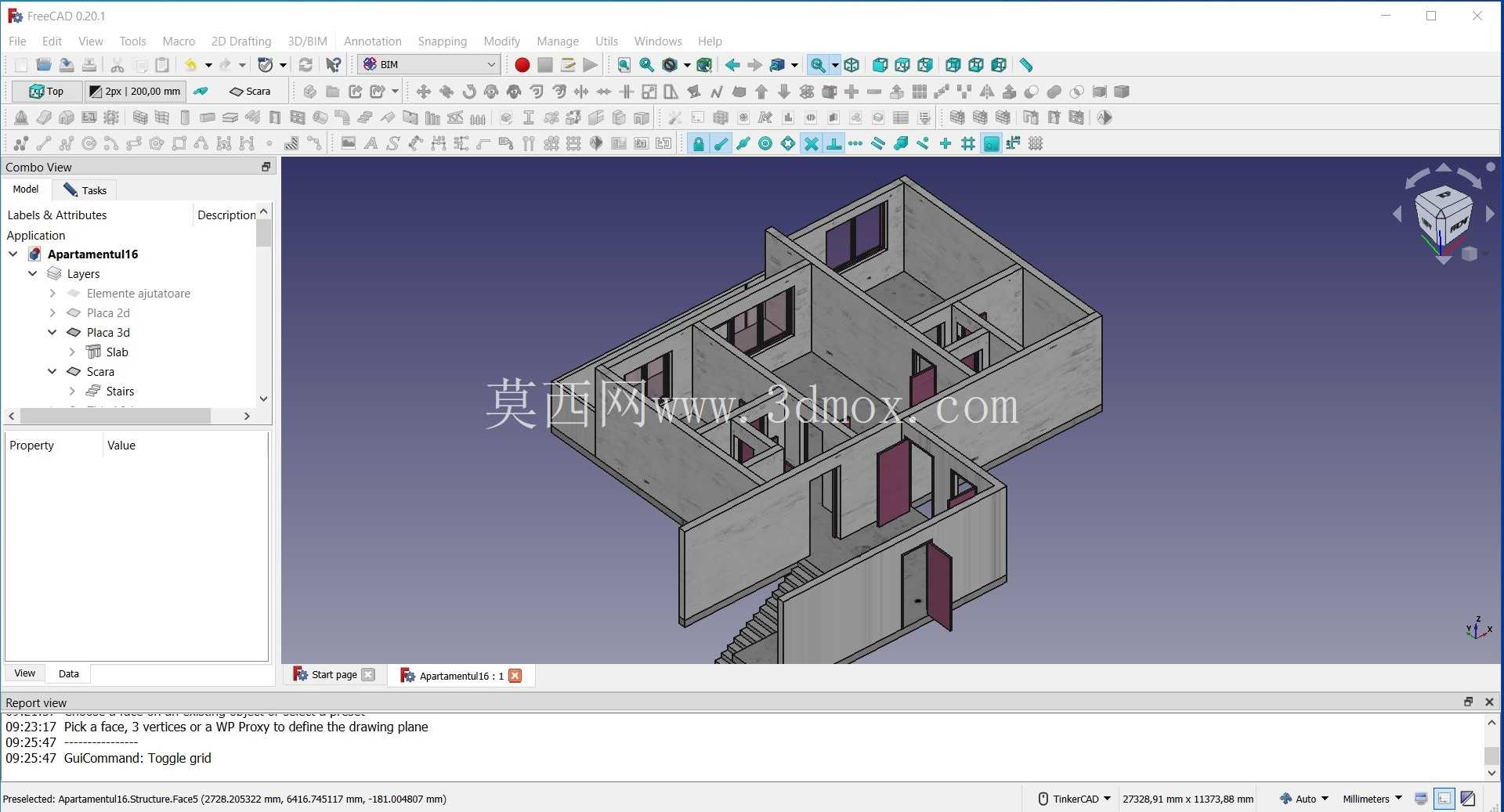
Task: Open the undo history dropdown arrow
Action: 208,65
